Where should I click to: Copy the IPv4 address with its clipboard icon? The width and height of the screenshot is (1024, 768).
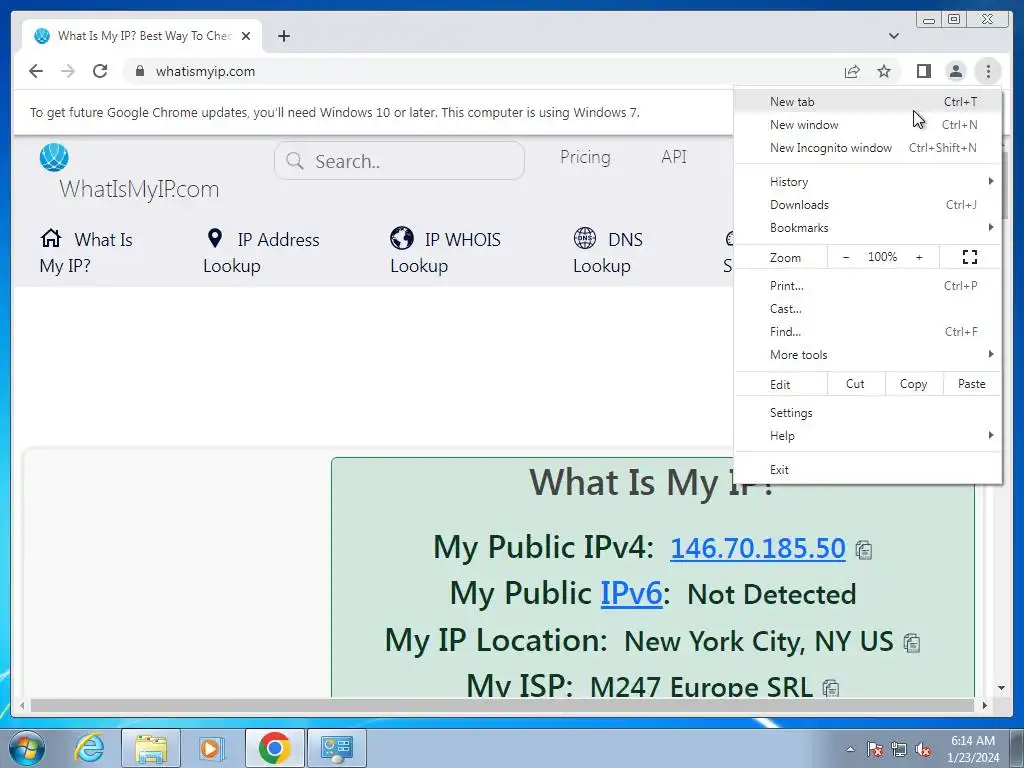pyautogui.click(x=863, y=551)
